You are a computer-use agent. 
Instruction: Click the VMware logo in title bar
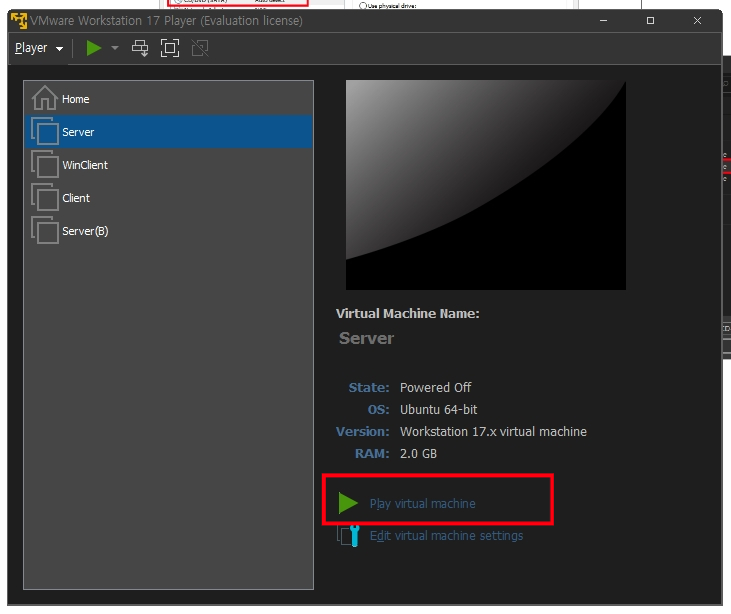click(x=19, y=21)
